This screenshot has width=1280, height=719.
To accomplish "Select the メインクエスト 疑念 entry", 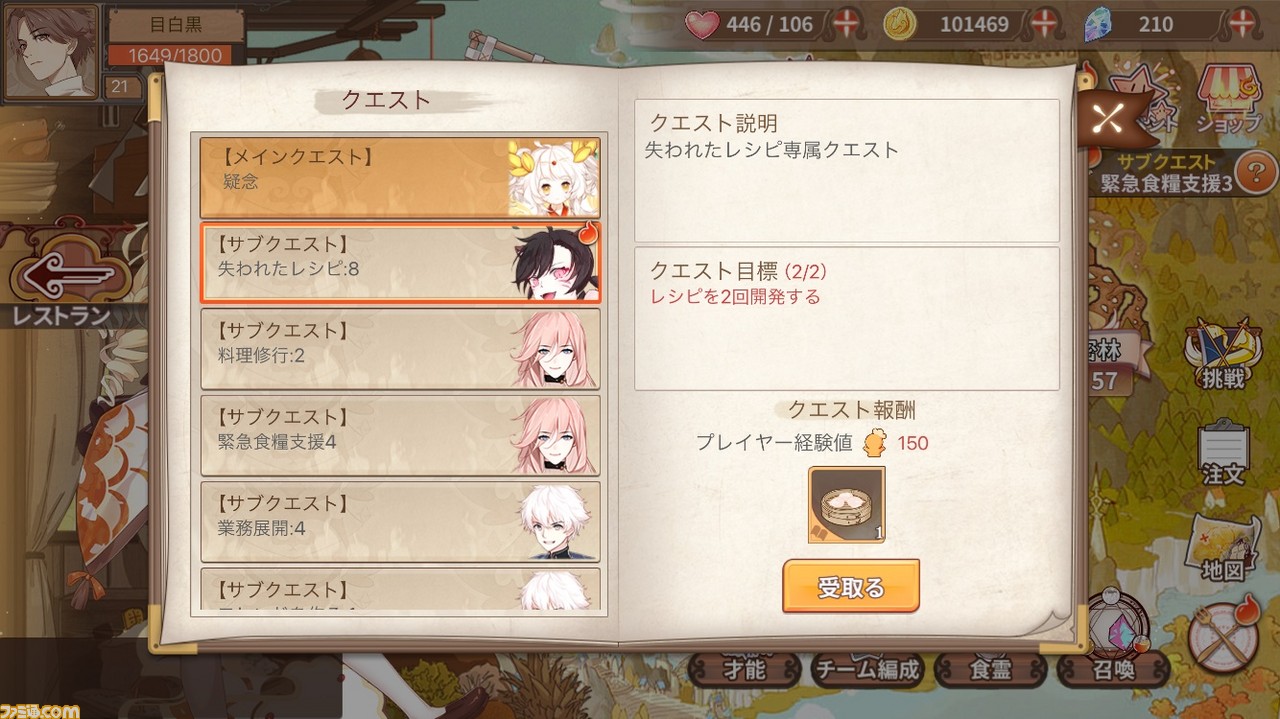I will (x=400, y=177).
